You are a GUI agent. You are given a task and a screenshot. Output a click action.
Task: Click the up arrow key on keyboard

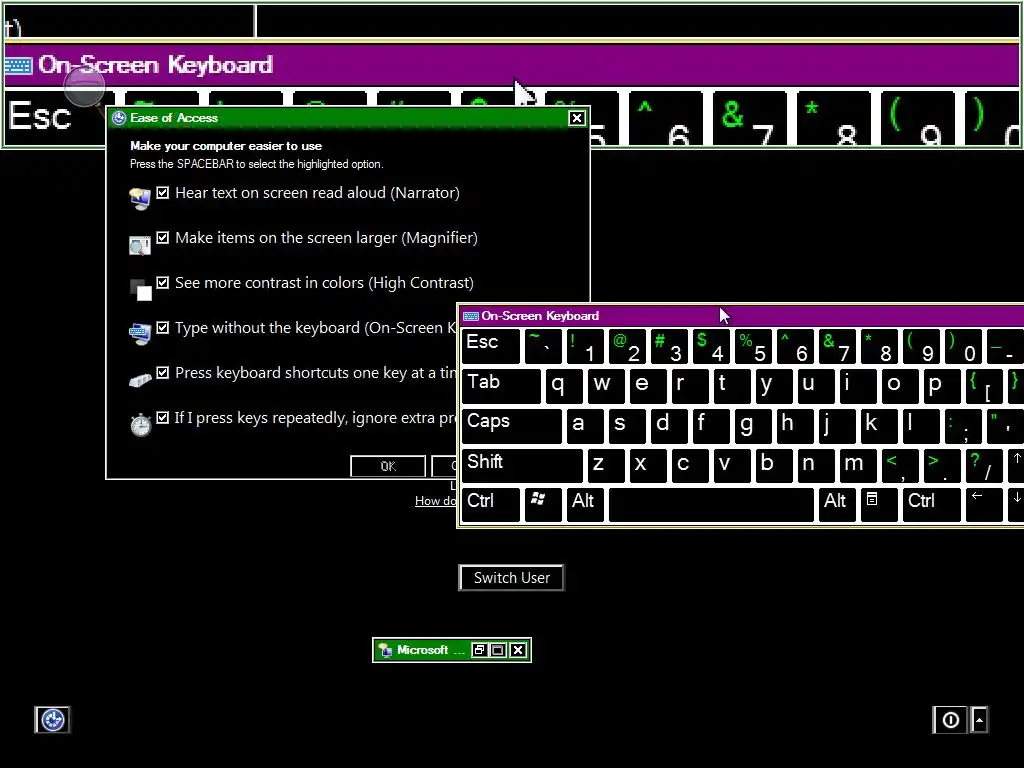pyautogui.click(x=1016, y=466)
